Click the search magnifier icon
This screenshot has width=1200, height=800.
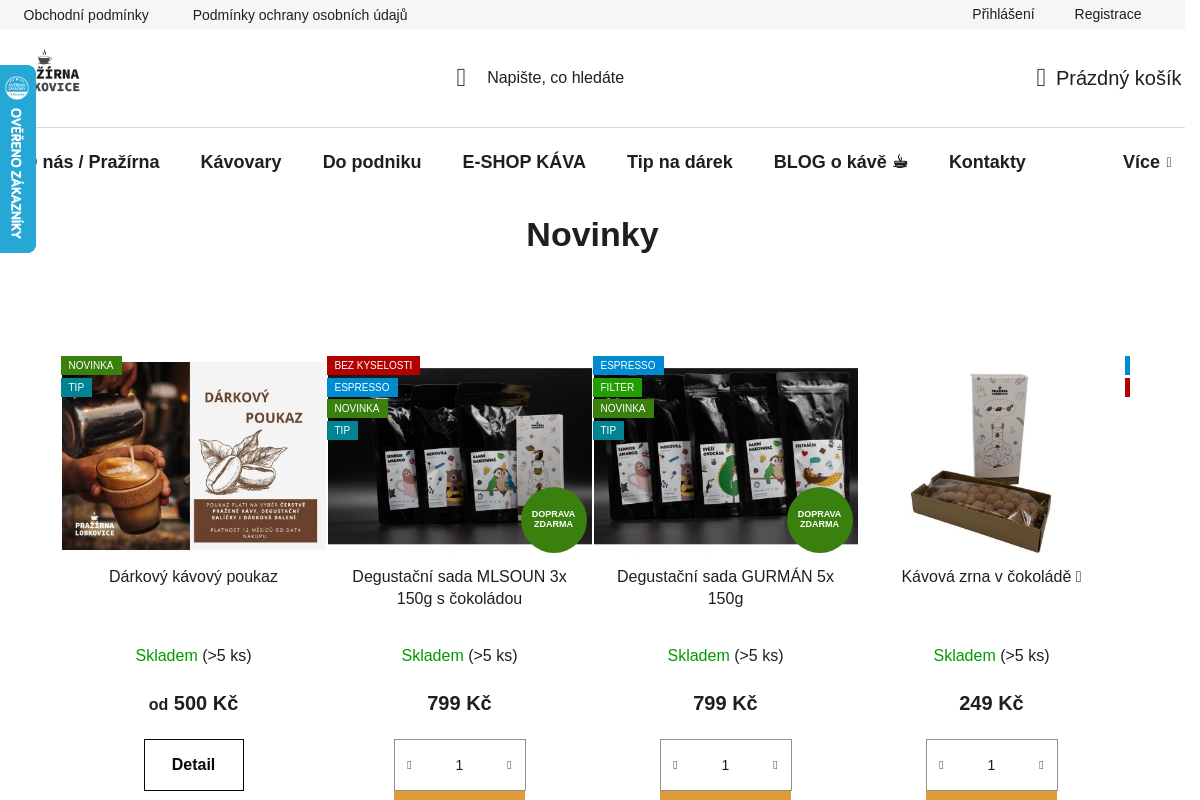[461, 78]
